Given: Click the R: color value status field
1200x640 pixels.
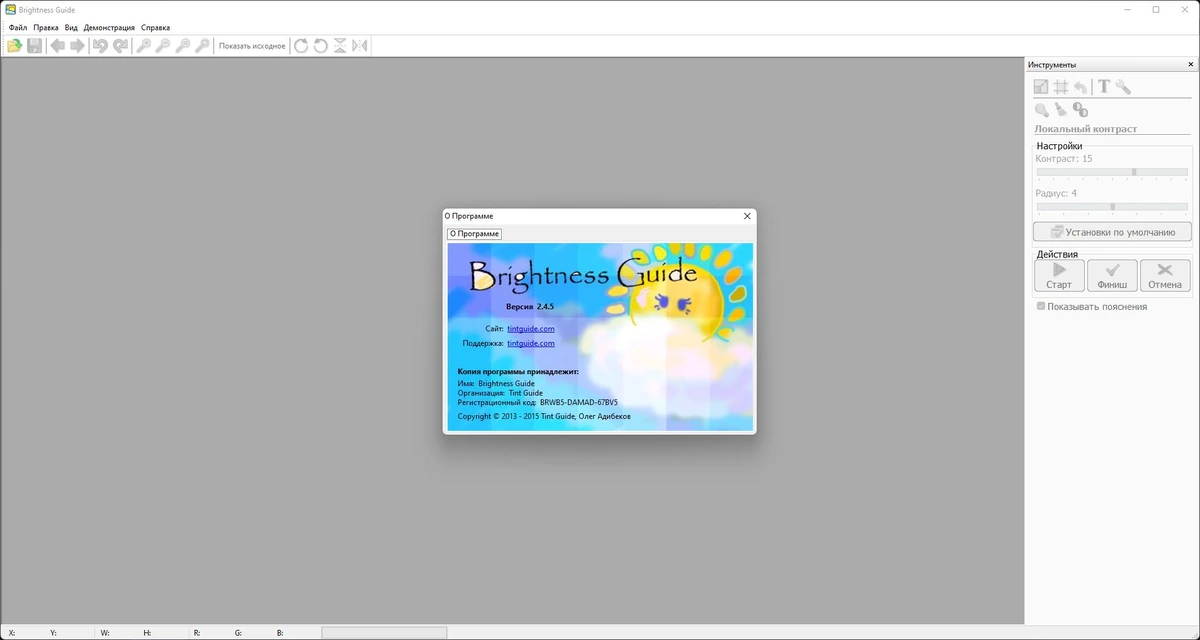Looking at the screenshot, I should coord(197,633).
